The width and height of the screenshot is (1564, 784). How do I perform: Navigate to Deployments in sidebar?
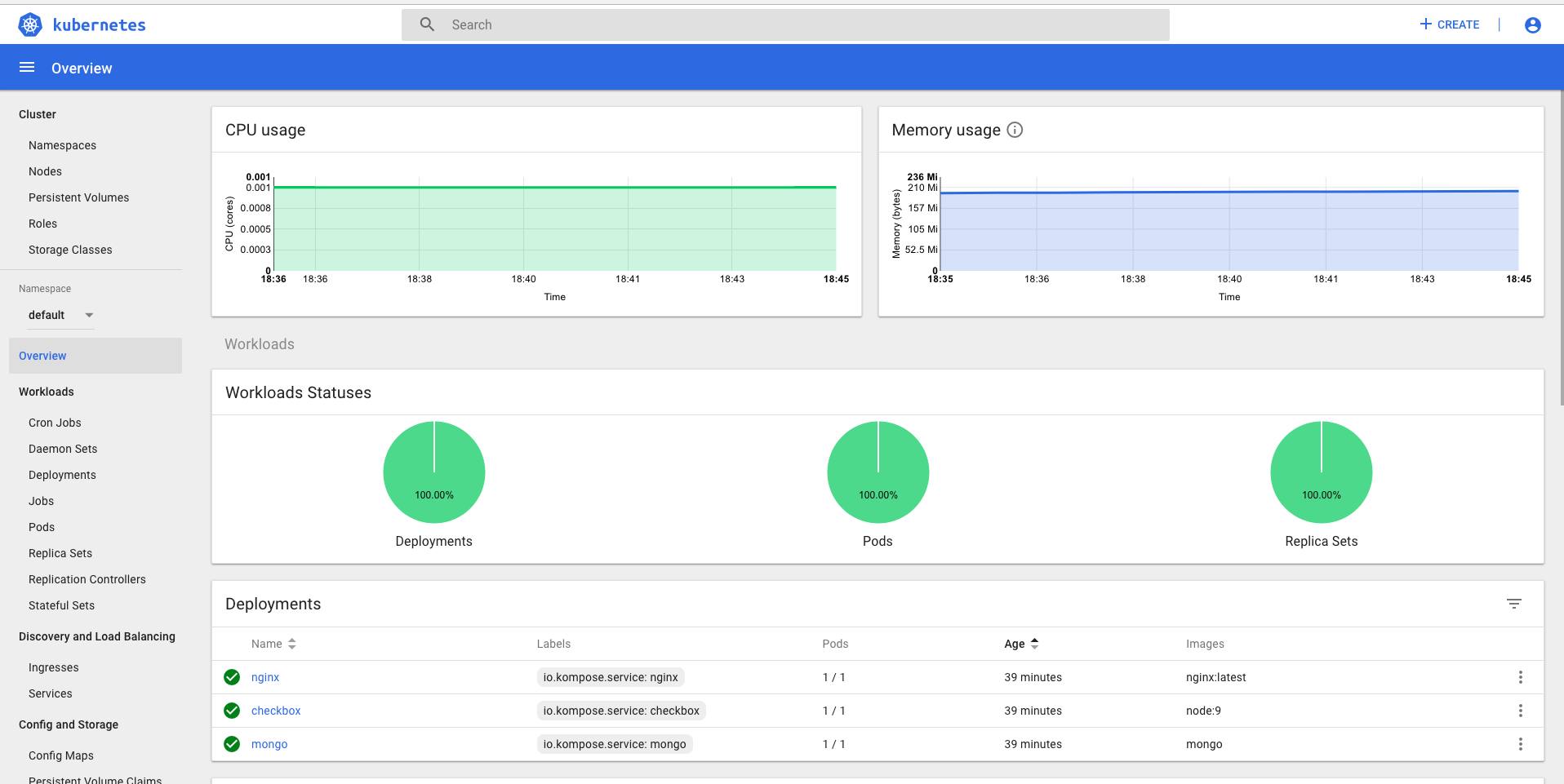pyautogui.click(x=62, y=475)
